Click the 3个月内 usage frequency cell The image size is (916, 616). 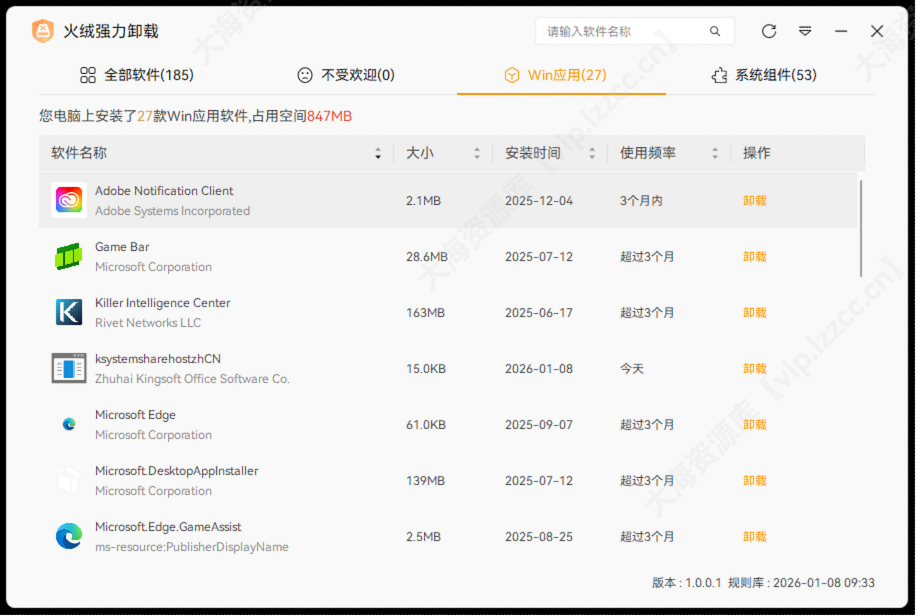[641, 200]
